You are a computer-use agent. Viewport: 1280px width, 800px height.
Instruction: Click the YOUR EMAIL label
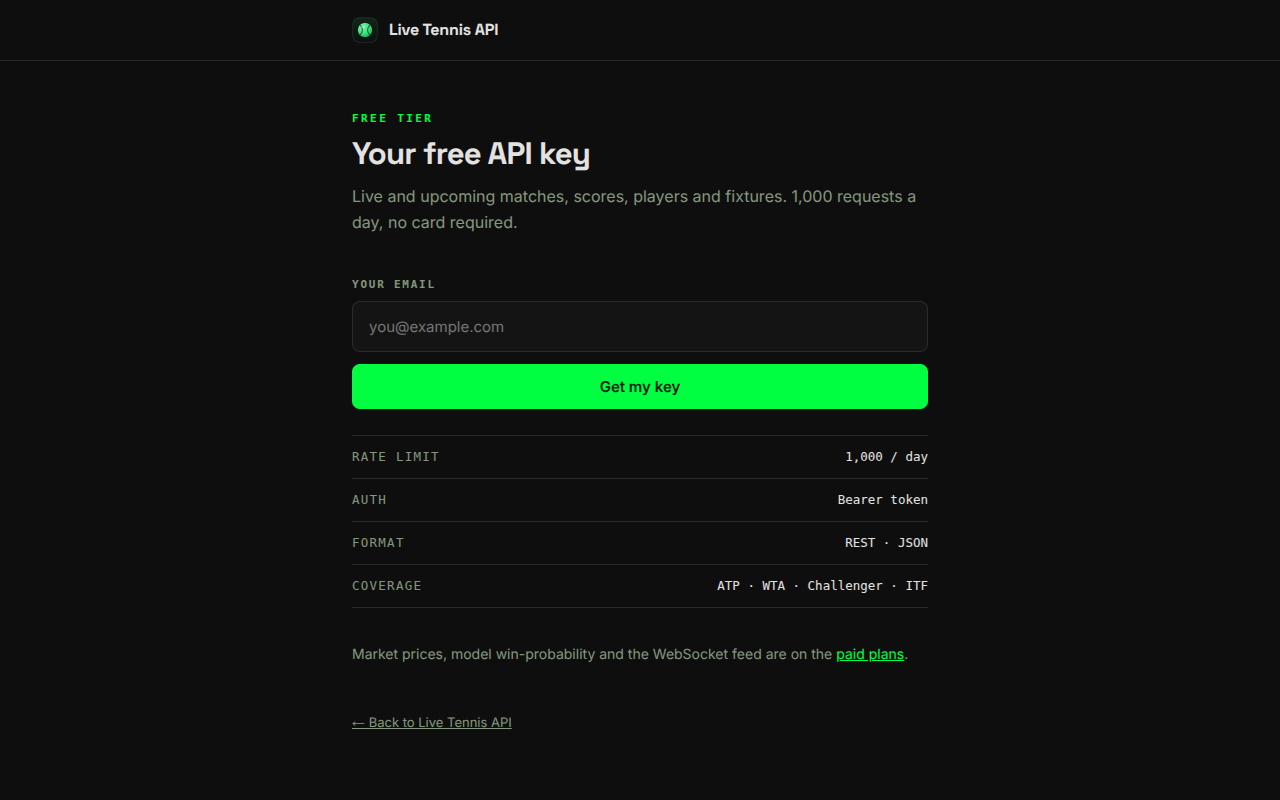393,284
